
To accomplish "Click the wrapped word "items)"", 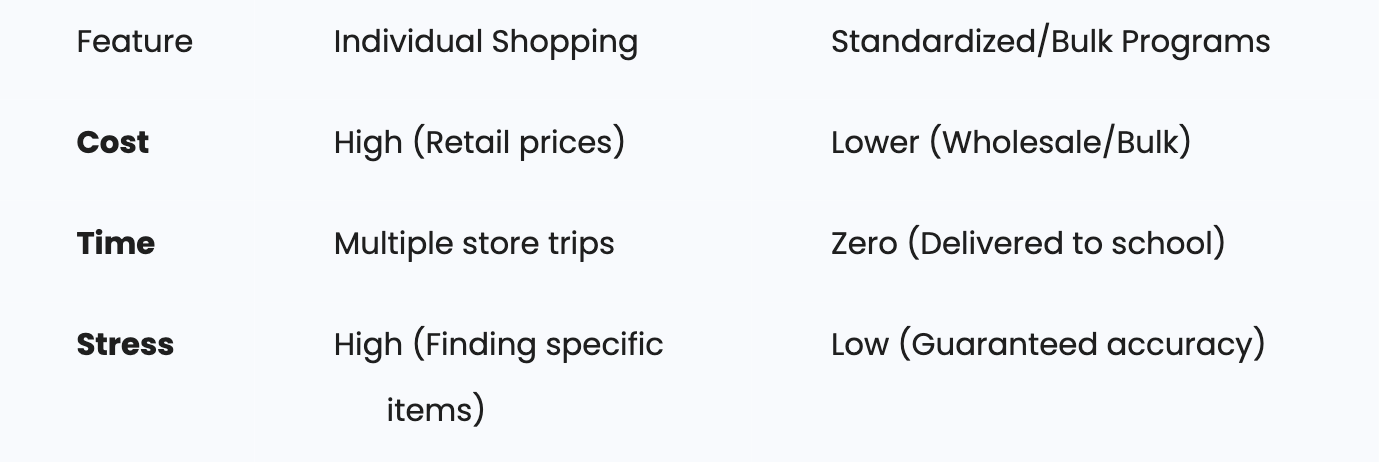I will tap(435, 410).
